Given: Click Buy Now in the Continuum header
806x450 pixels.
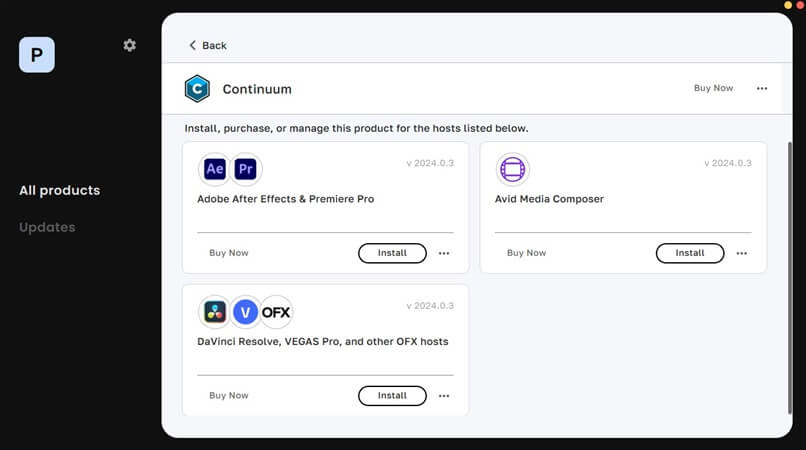Looking at the screenshot, I should click(713, 88).
